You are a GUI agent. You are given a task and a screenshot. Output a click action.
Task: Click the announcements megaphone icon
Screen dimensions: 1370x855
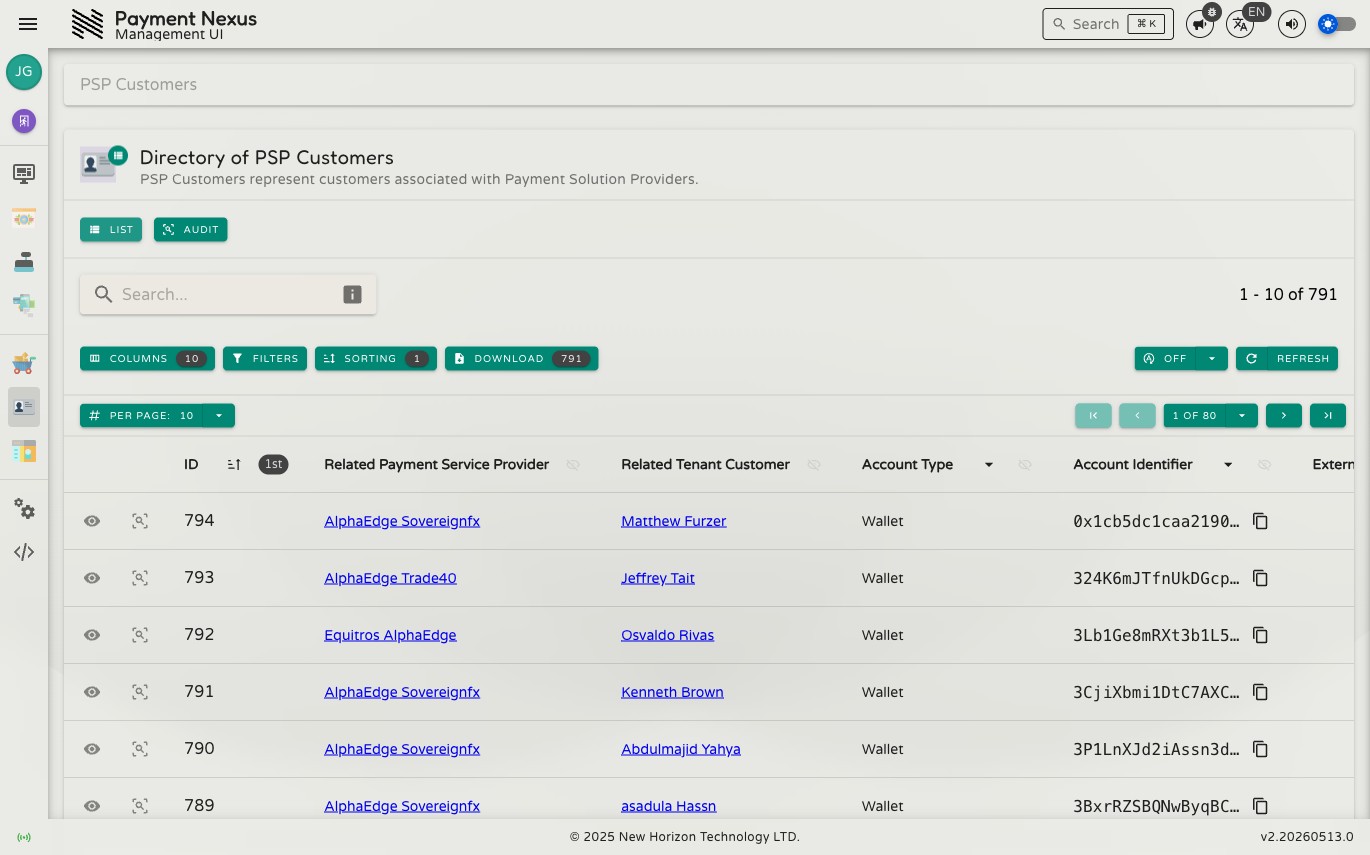(x=1199, y=24)
